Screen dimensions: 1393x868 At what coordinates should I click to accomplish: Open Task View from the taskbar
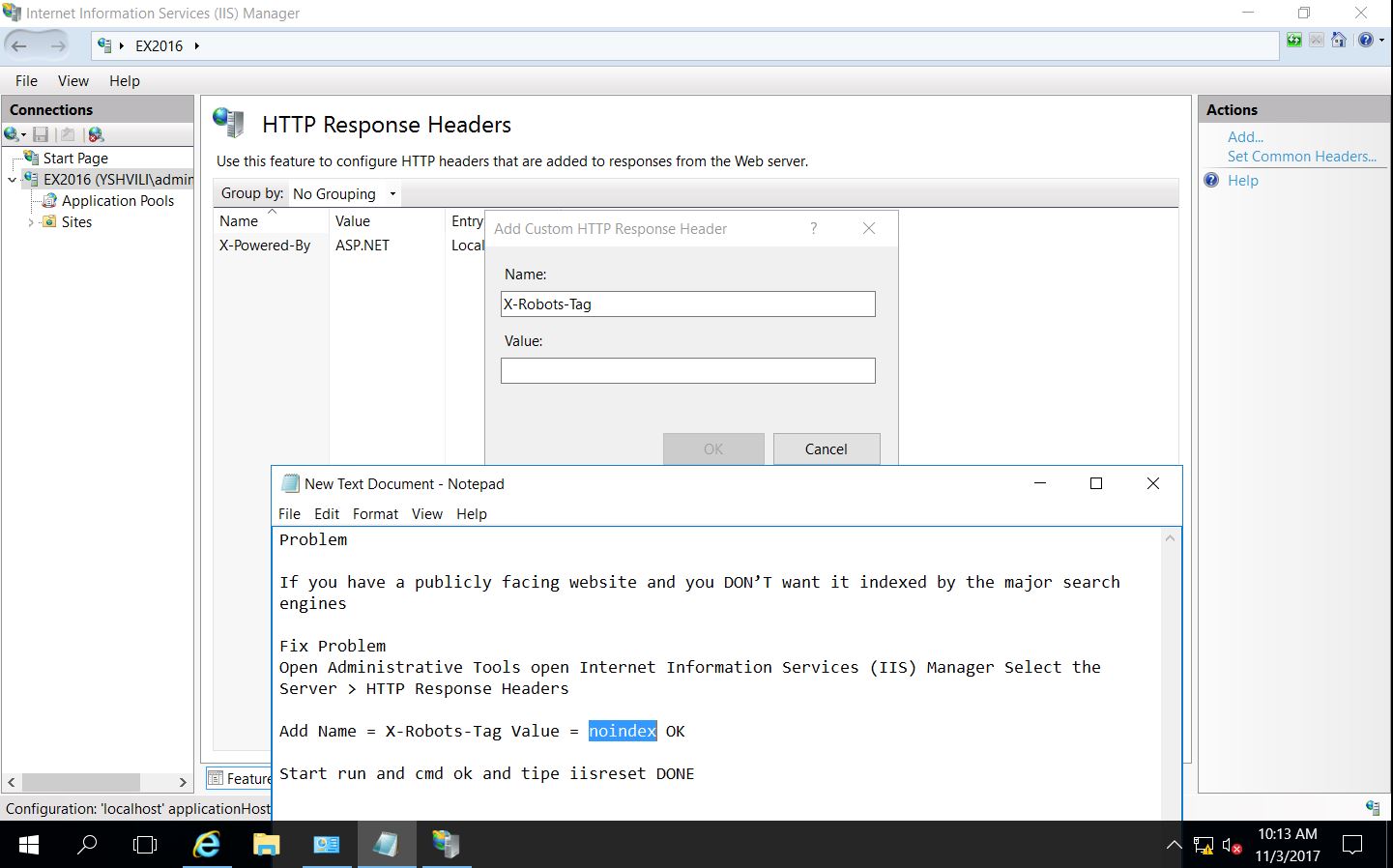click(145, 845)
